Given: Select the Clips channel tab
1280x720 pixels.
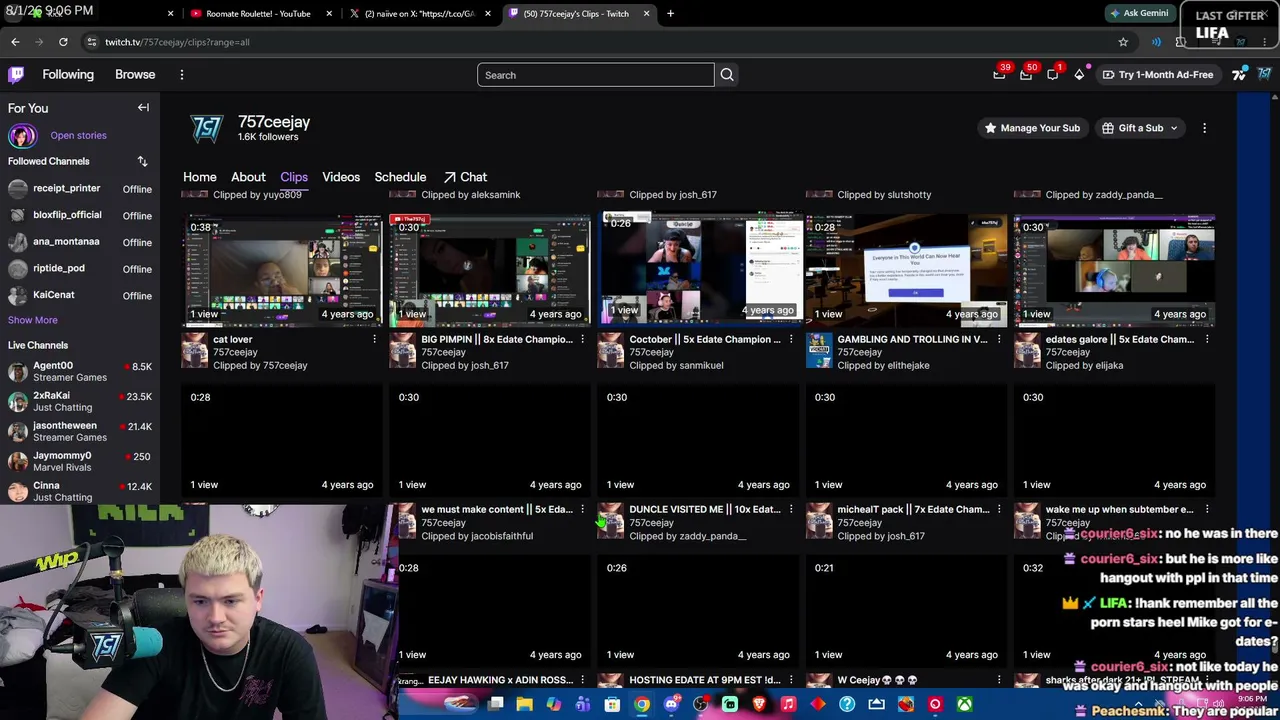Looking at the screenshot, I should tap(294, 177).
